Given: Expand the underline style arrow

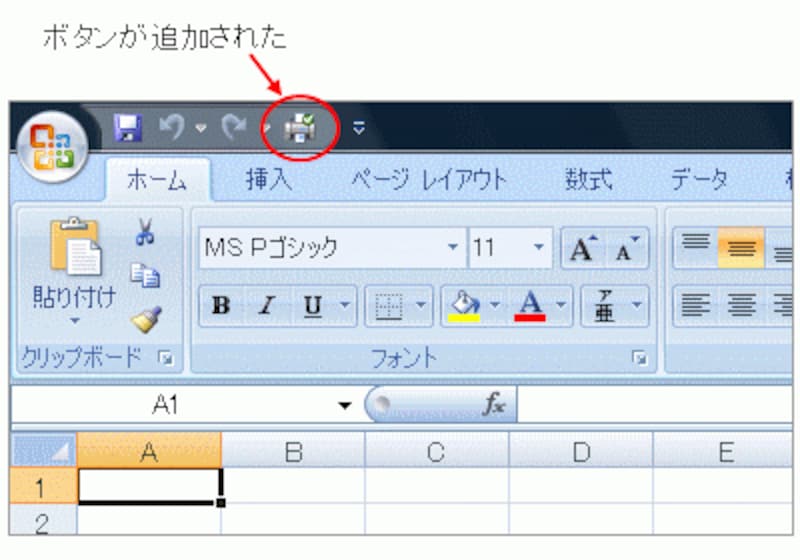Looking at the screenshot, I should 345,306.
